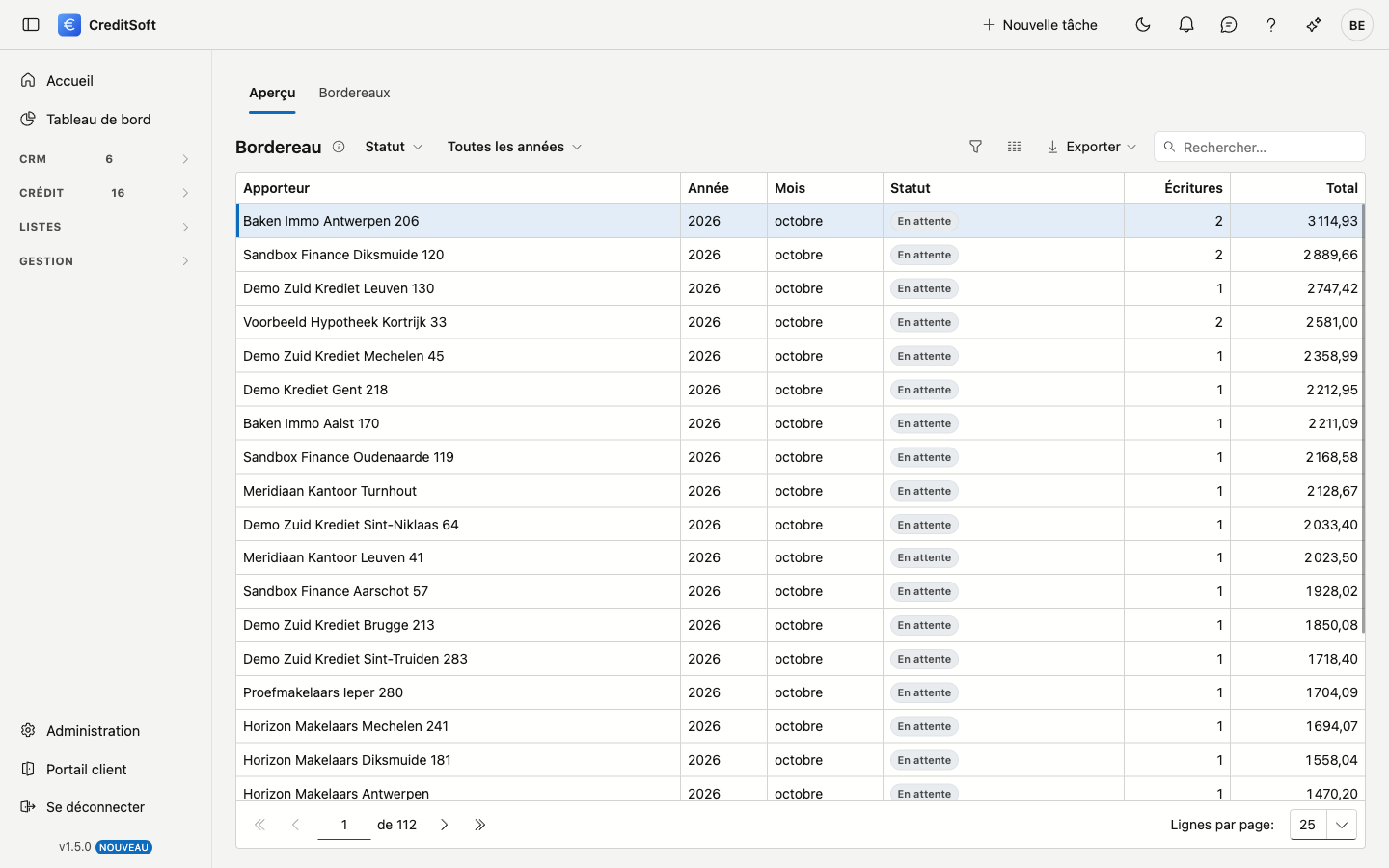Open the chat messages icon
The height and width of the screenshot is (868, 1389).
(1229, 25)
